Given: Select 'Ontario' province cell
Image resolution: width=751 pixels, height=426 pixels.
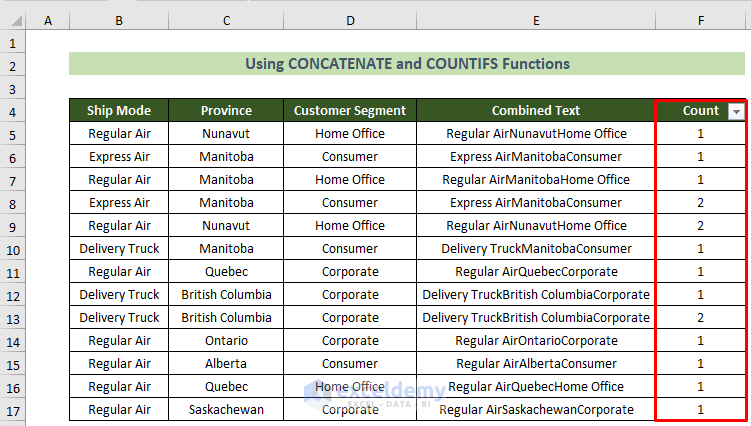Looking at the screenshot, I should pyautogui.click(x=226, y=340).
